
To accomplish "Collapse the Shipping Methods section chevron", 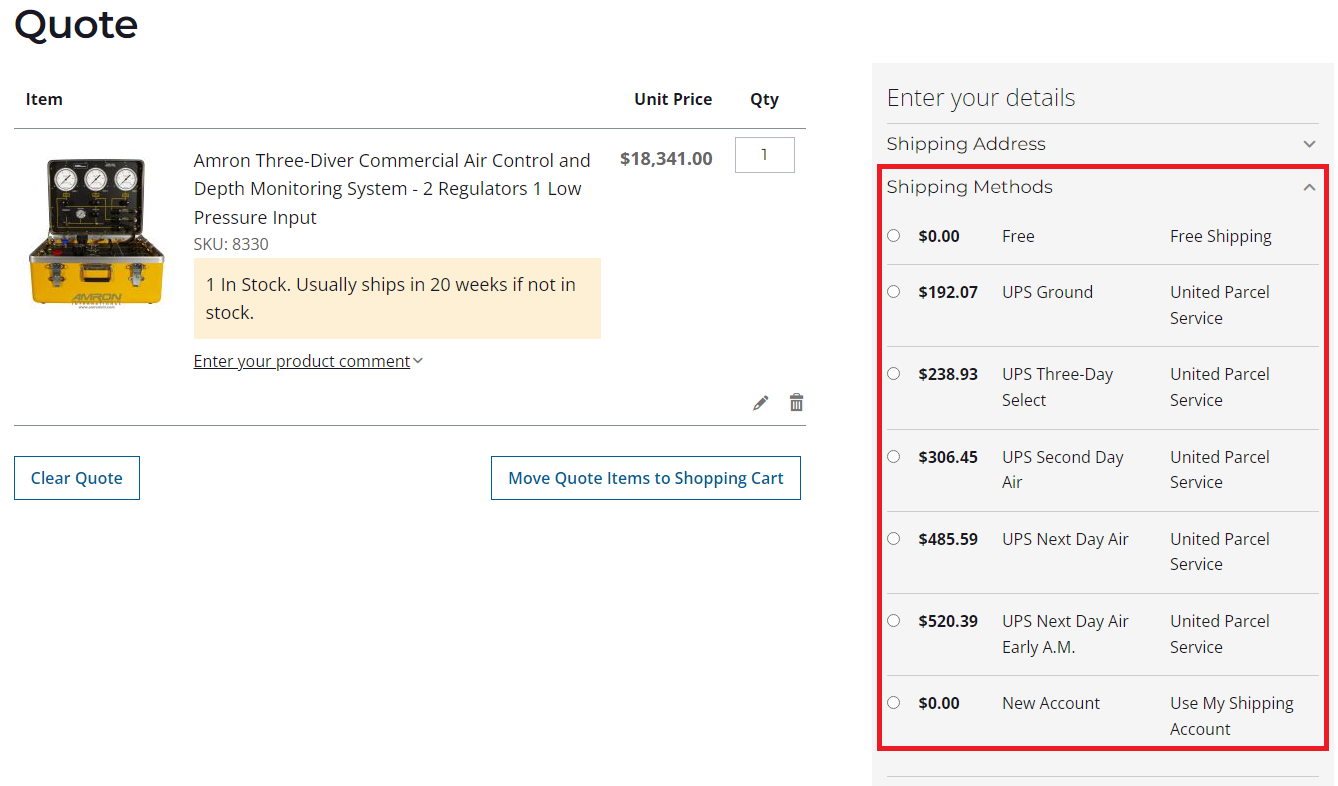I will (1309, 187).
